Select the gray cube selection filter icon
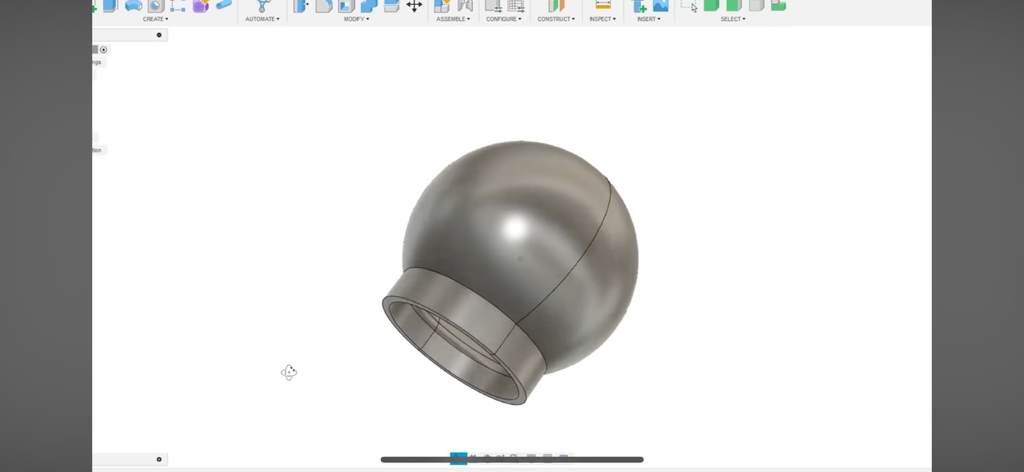The width and height of the screenshot is (1024, 472). pos(756,6)
